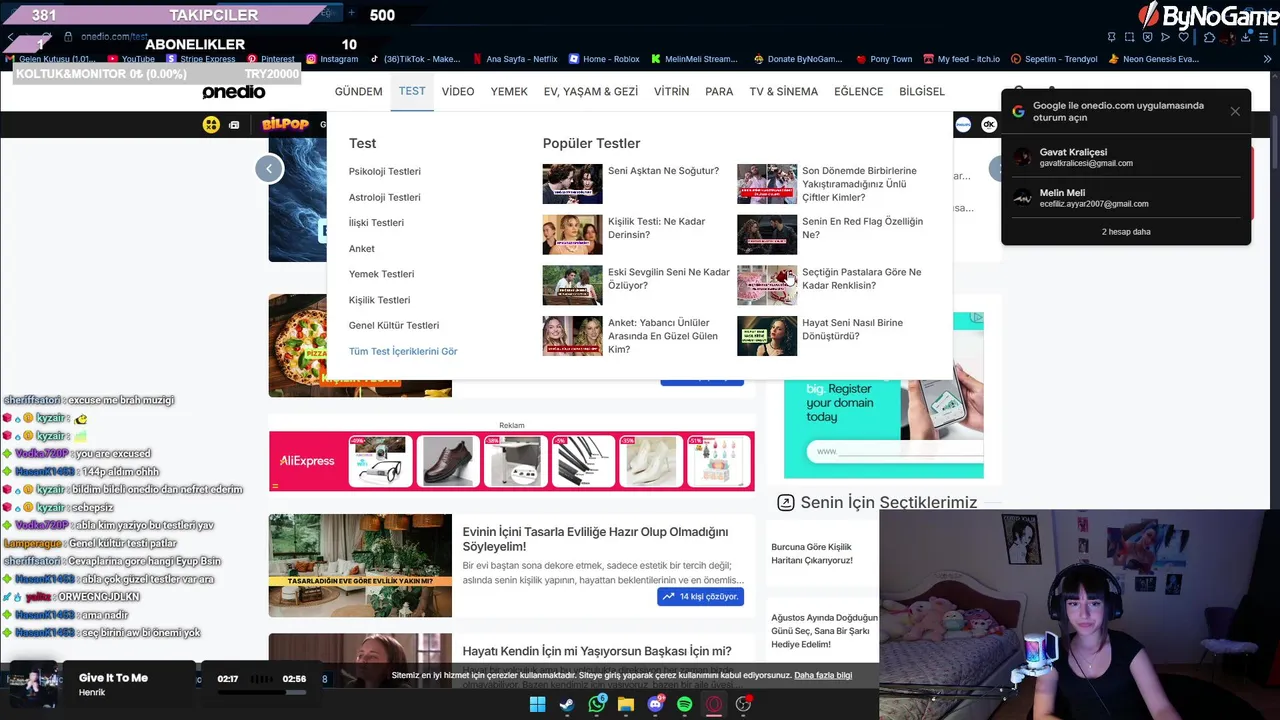The height and width of the screenshot is (720, 1280).
Task: Click the onedio logo
Action: (233, 91)
